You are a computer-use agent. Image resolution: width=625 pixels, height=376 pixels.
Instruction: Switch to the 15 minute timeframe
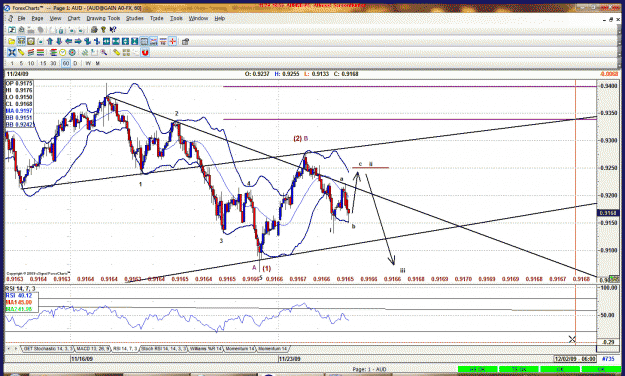(43, 63)
